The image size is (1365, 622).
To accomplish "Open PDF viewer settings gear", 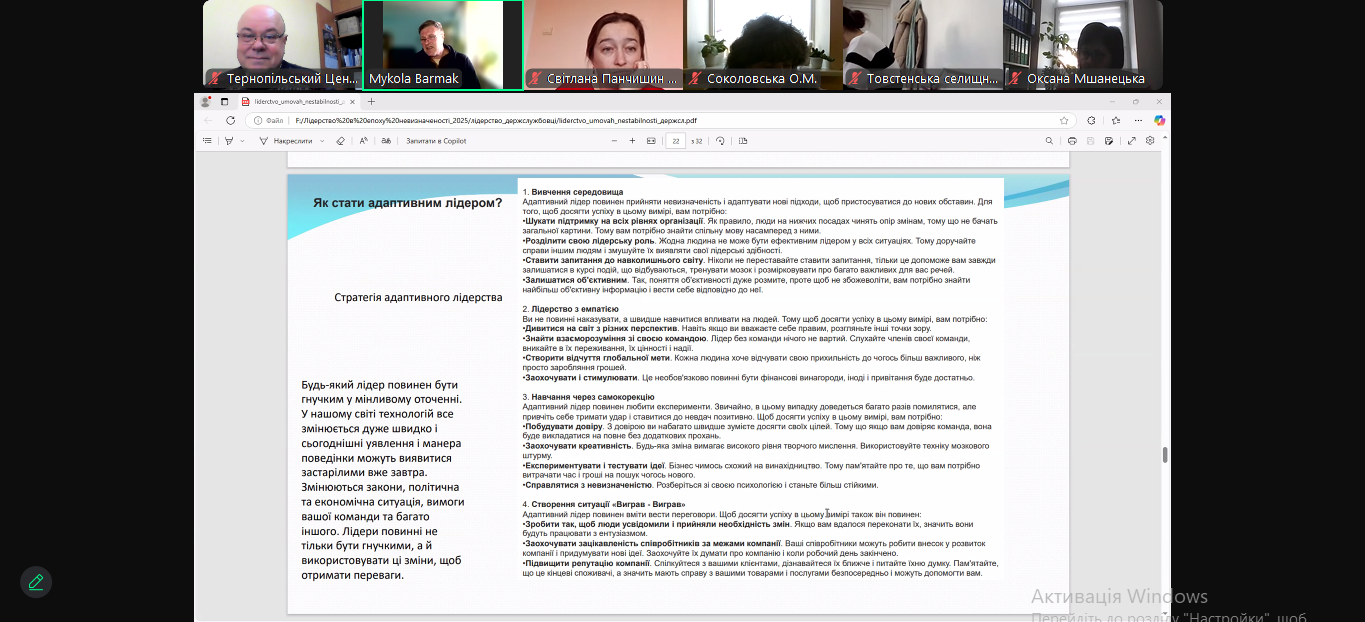I will tap(1150, 141).
